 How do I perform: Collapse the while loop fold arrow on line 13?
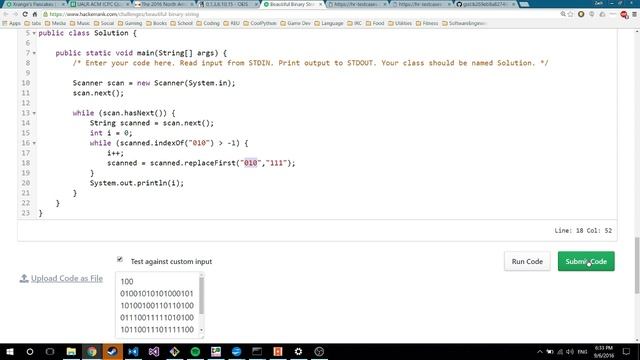(x=34, y=113)
